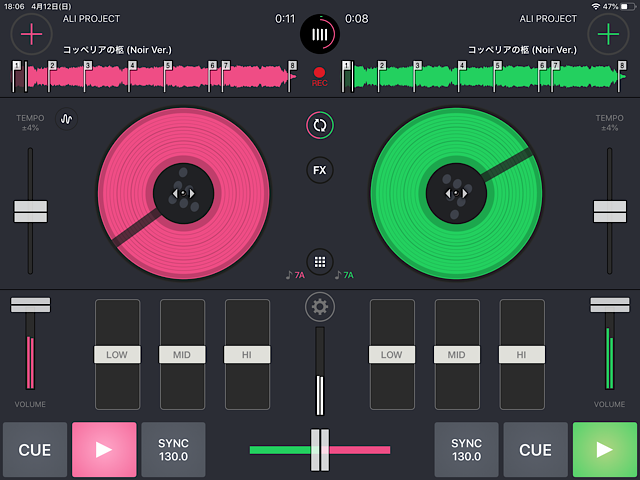The image size is (640, 480).
Task: Click right deck MID EQ handle
Action: 457,355
